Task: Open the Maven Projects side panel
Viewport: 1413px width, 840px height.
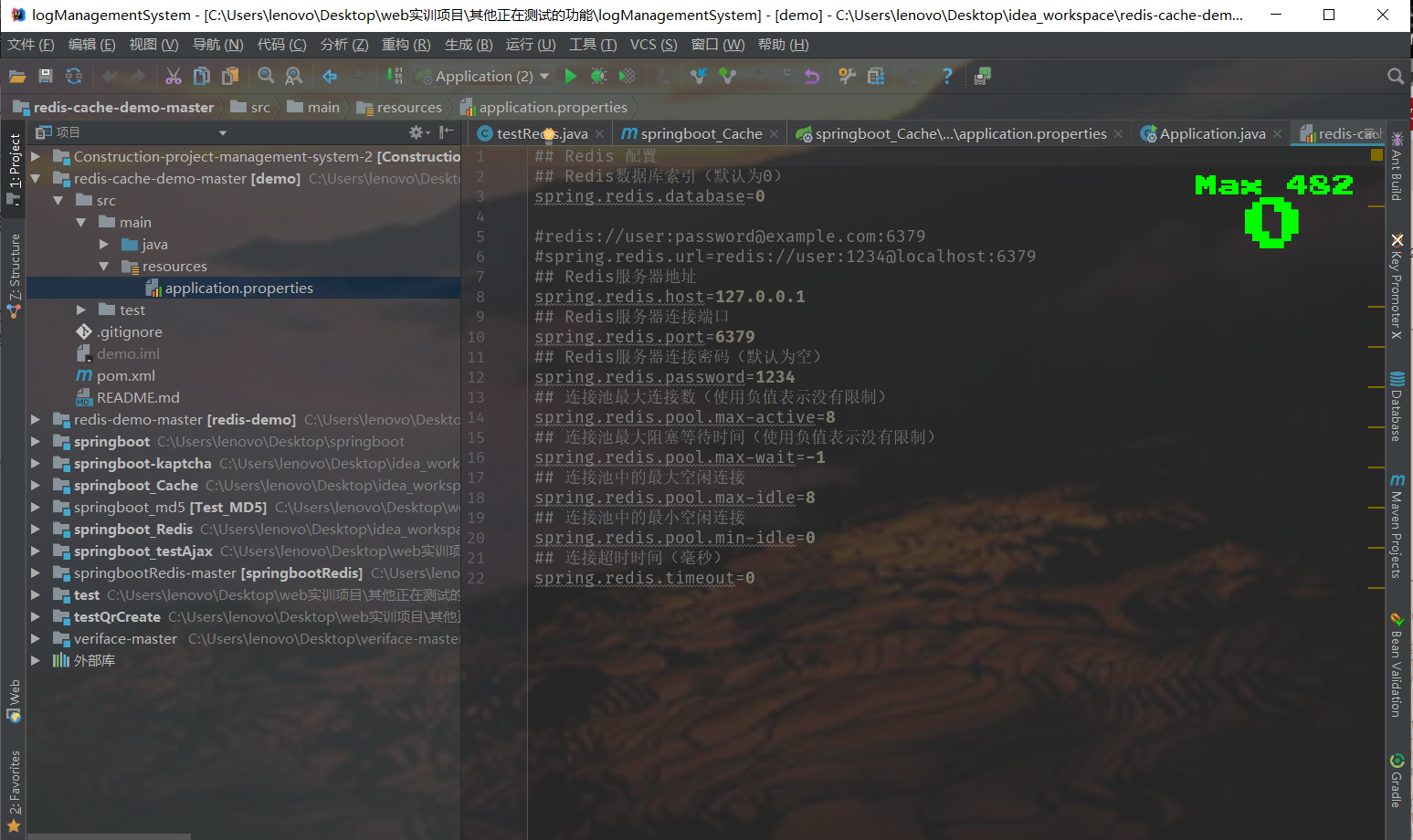Action: (1397, 526)
